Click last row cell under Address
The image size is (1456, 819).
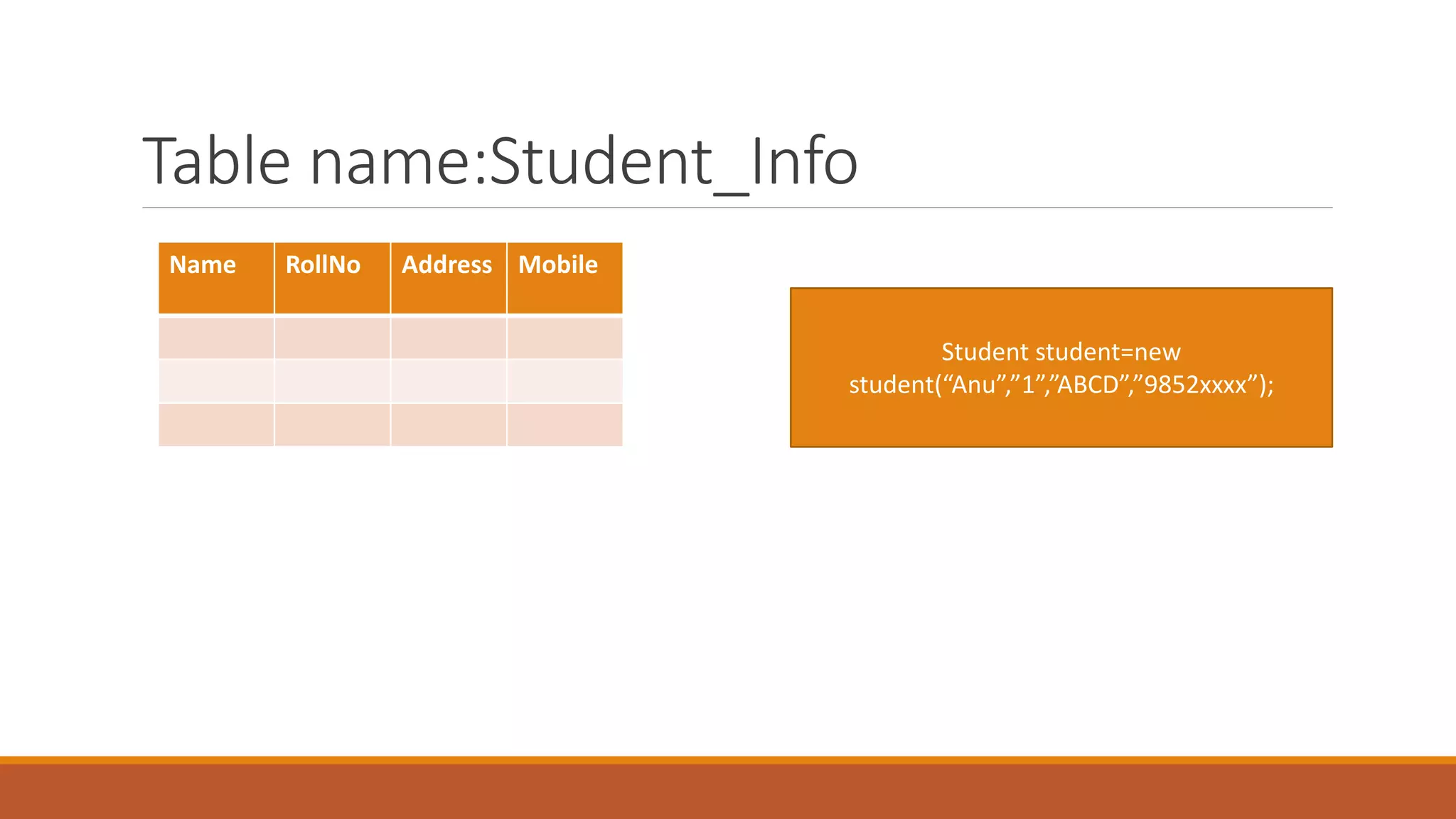pos(448,424)
